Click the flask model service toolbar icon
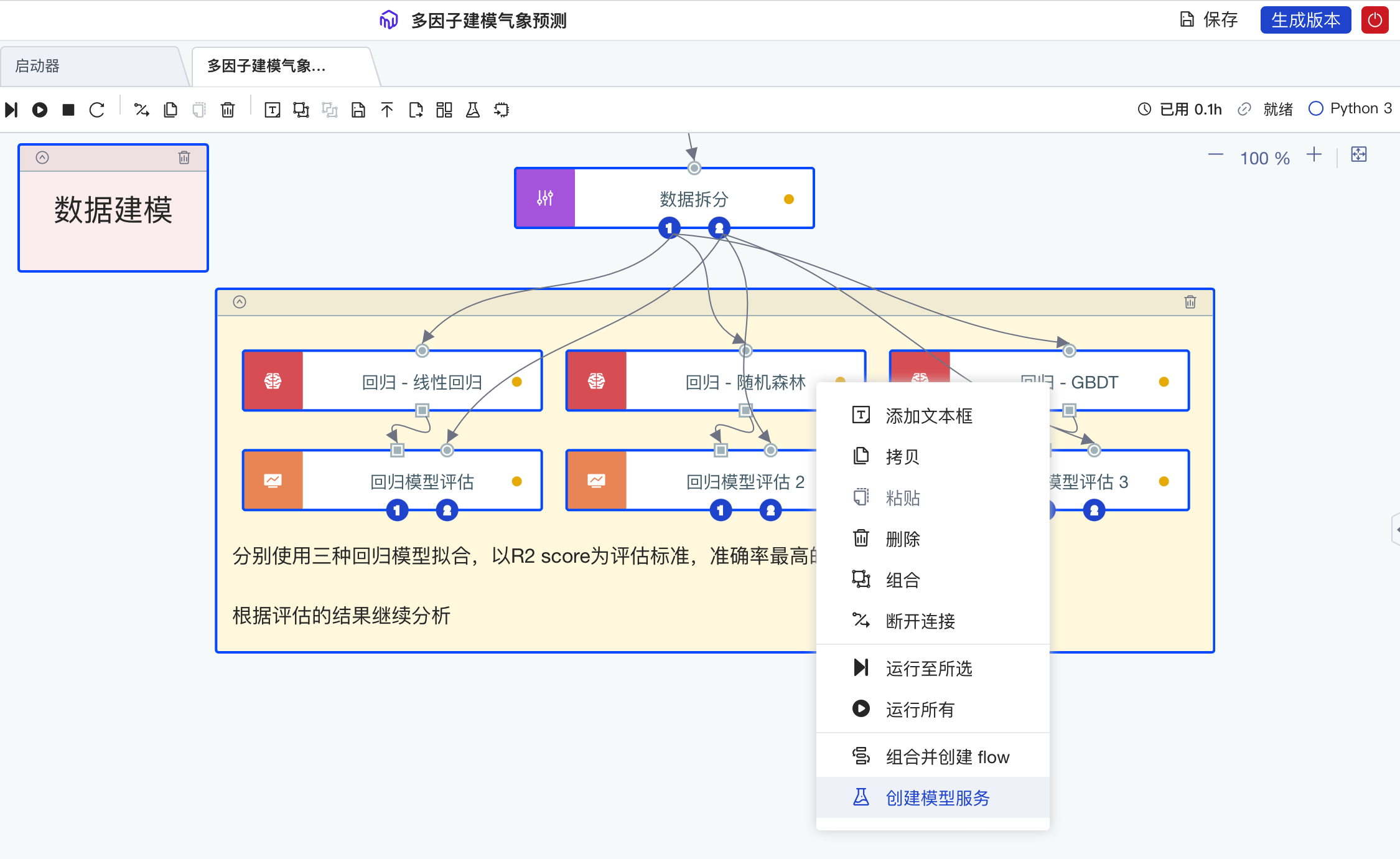Screen dimensions: 1400x859 point(473,110)
